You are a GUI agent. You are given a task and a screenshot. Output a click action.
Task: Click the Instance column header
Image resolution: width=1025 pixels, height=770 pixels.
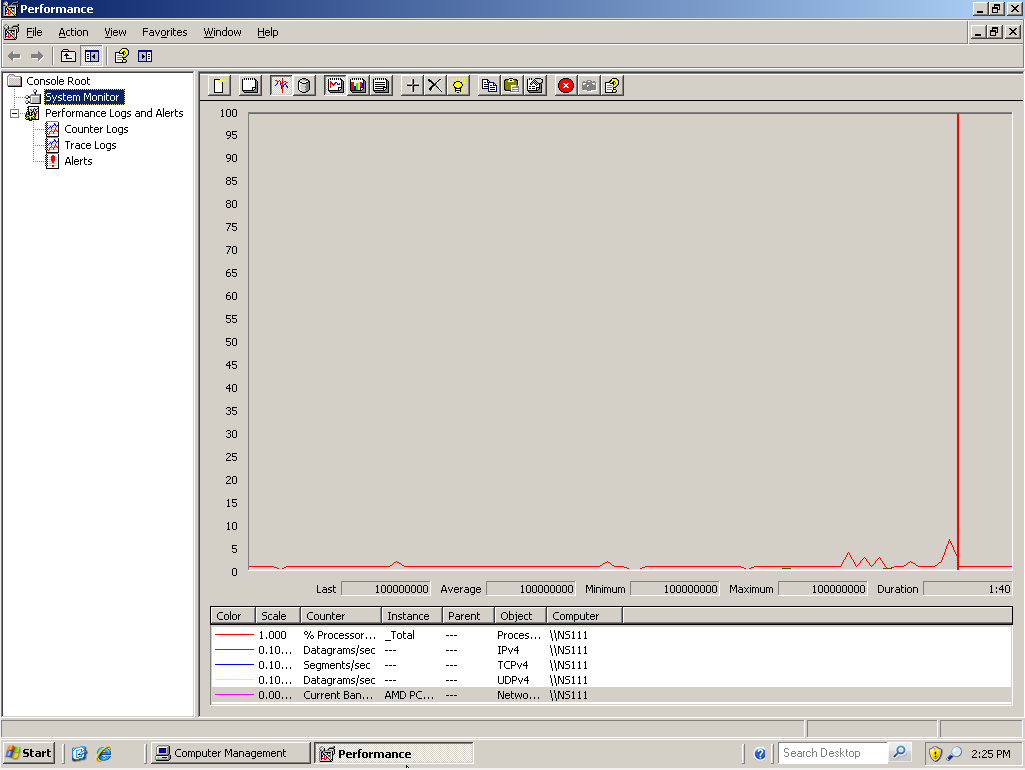pos(412,616)
